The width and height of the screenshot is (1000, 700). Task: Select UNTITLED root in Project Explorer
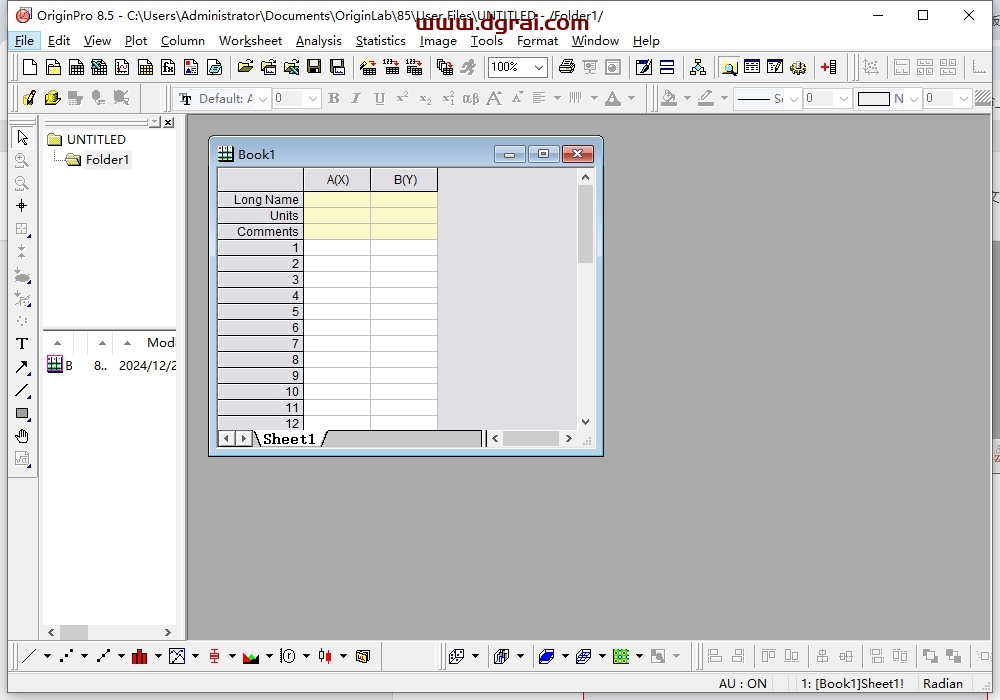96,139
